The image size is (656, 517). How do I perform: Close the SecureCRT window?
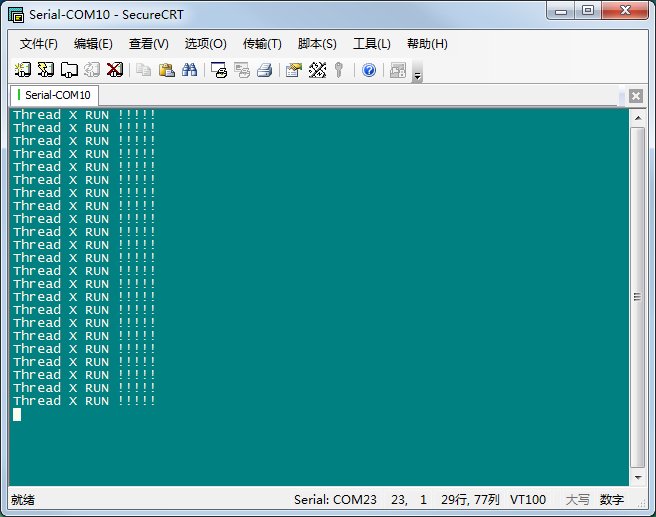625,11
